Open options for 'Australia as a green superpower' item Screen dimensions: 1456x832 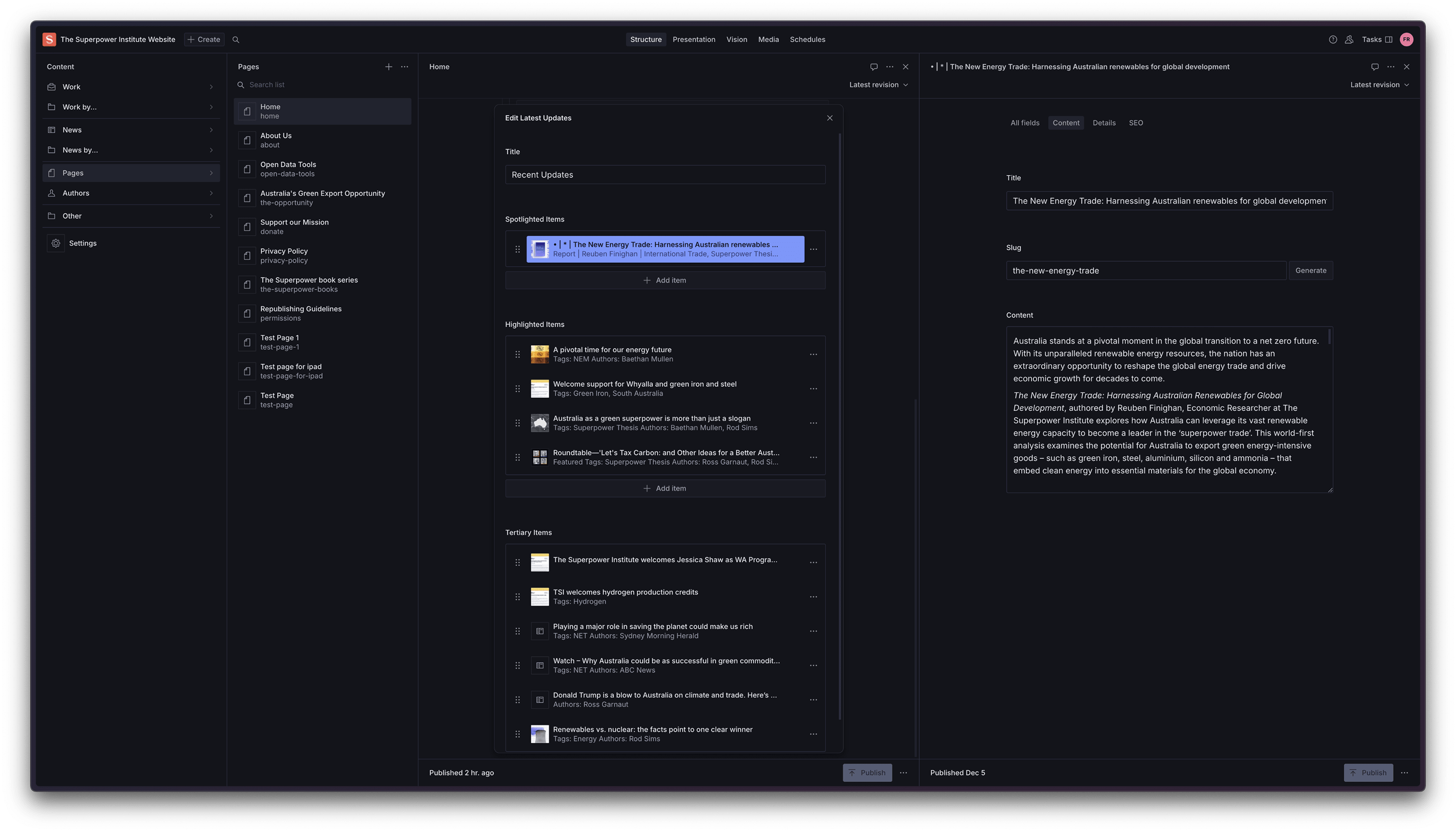pos(813,423)
